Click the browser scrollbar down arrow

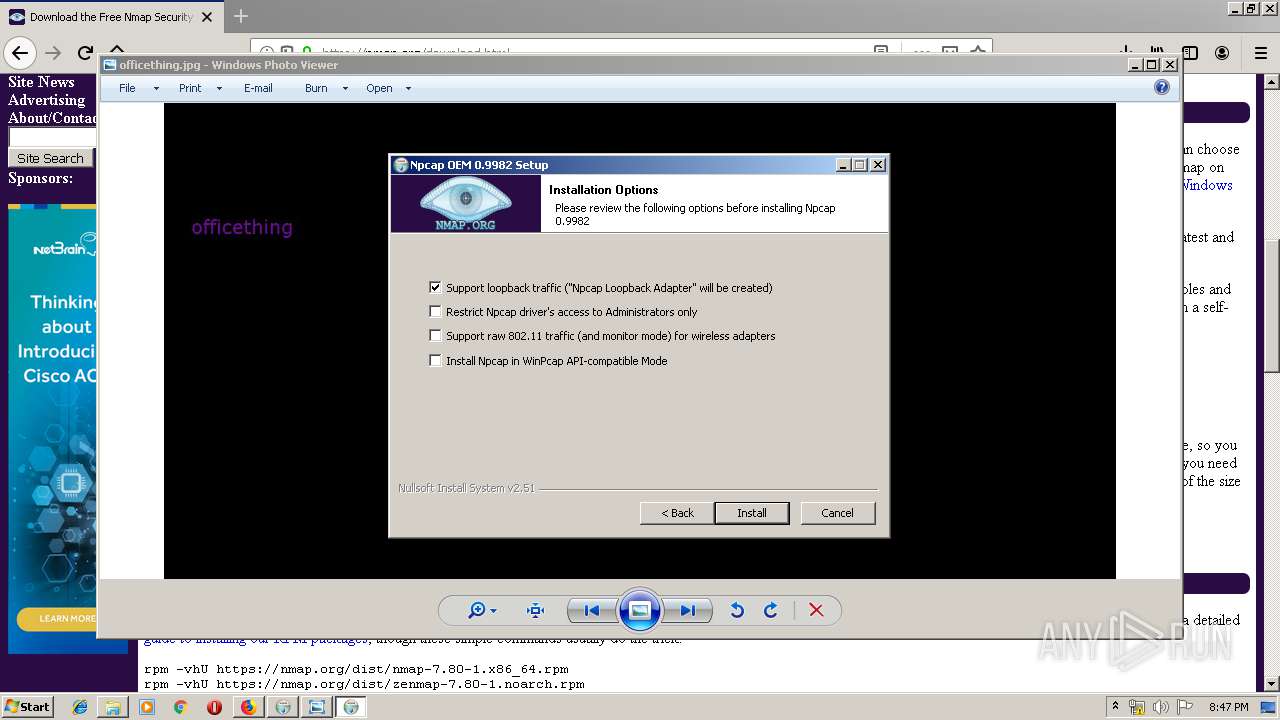1272,684
